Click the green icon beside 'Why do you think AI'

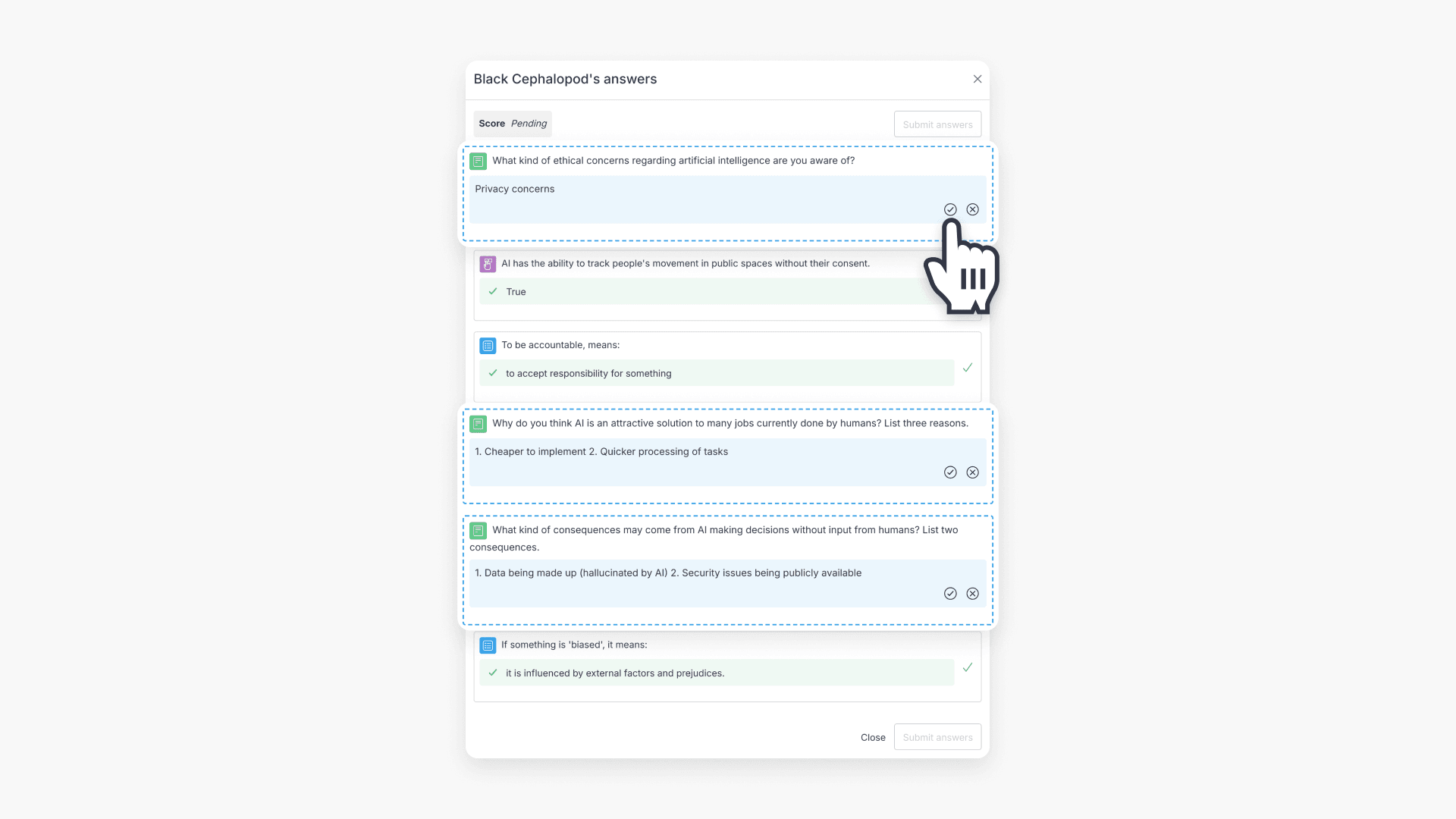click(478, 424)
